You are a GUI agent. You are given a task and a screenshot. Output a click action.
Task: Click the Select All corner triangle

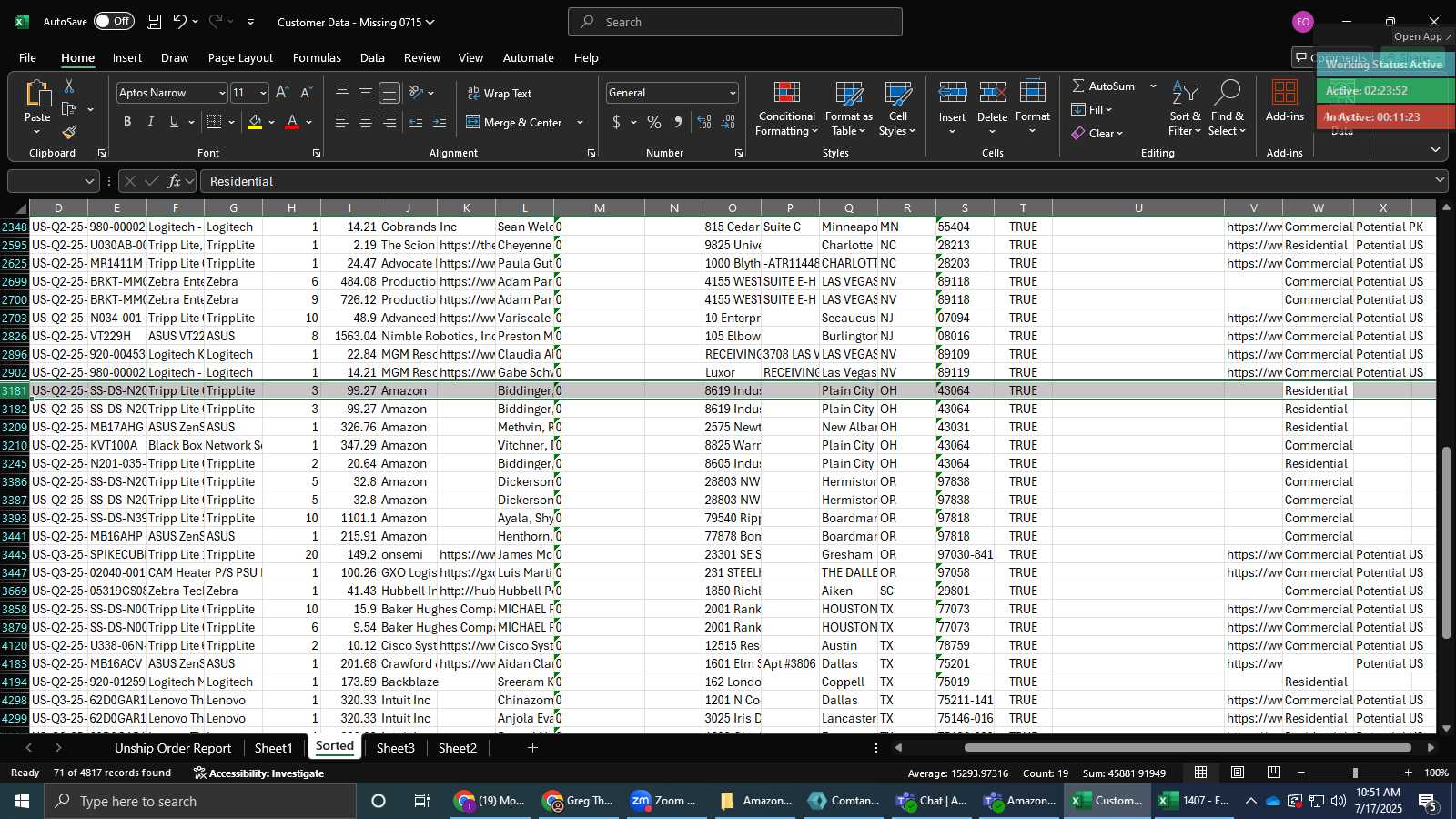pos(21,208)
